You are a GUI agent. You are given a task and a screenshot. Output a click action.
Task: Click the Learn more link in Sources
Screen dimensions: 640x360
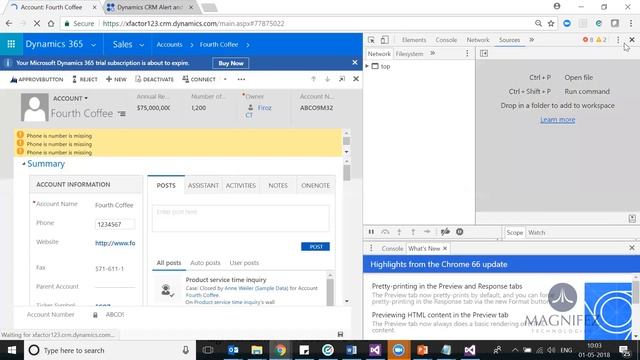click(x=558, y=120)
